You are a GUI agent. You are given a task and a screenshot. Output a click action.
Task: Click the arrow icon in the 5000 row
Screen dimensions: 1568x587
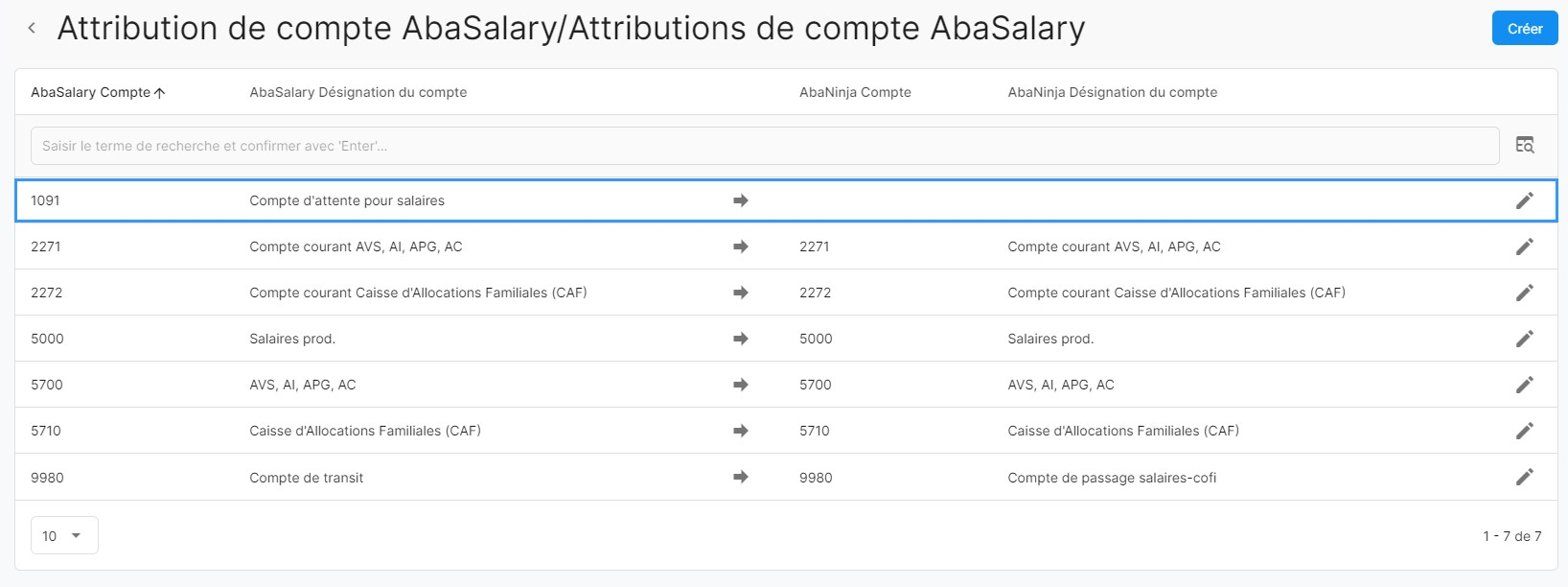(x=740, y=339)
